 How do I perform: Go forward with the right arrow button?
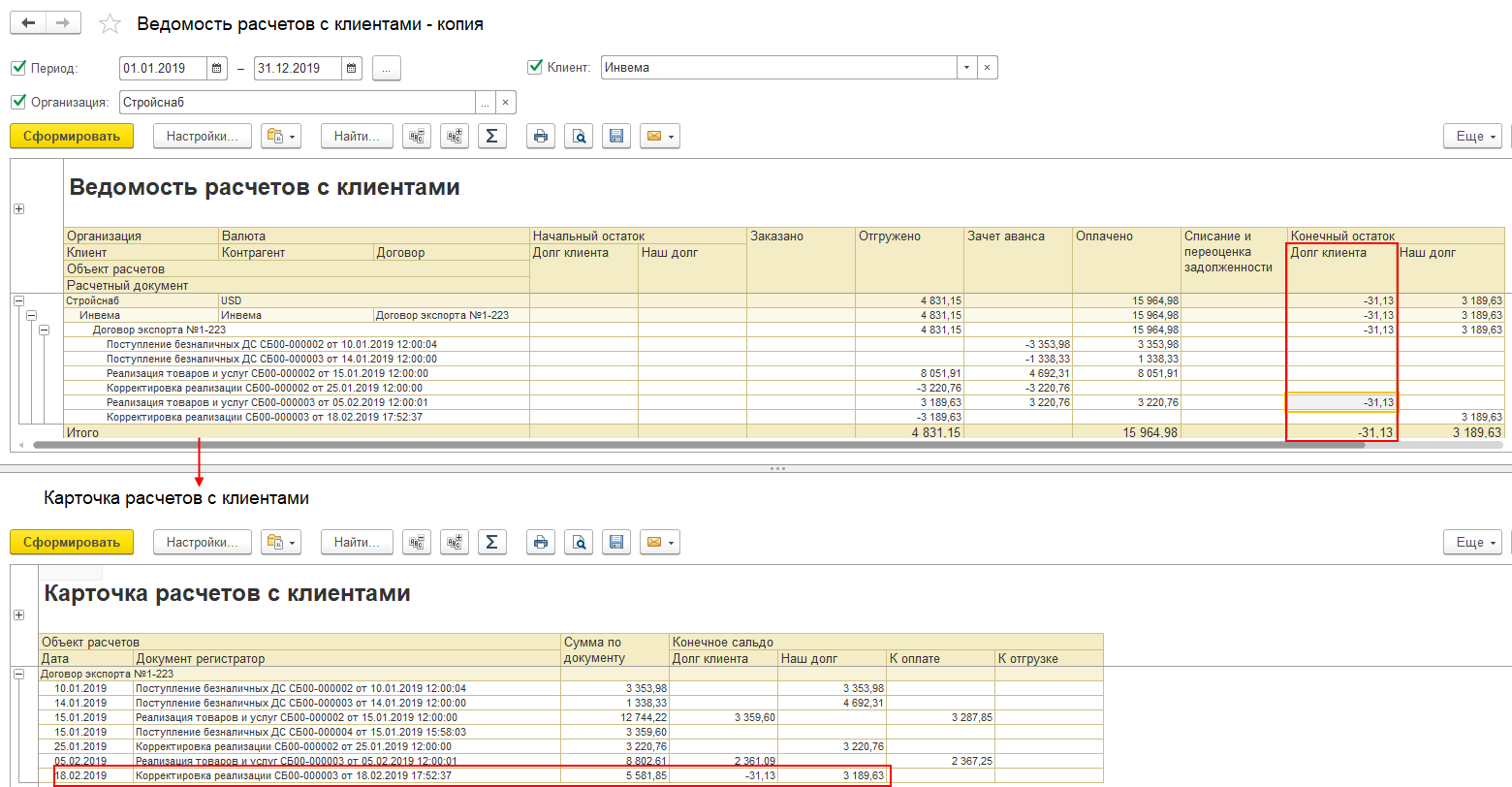[x=63, y=23]
